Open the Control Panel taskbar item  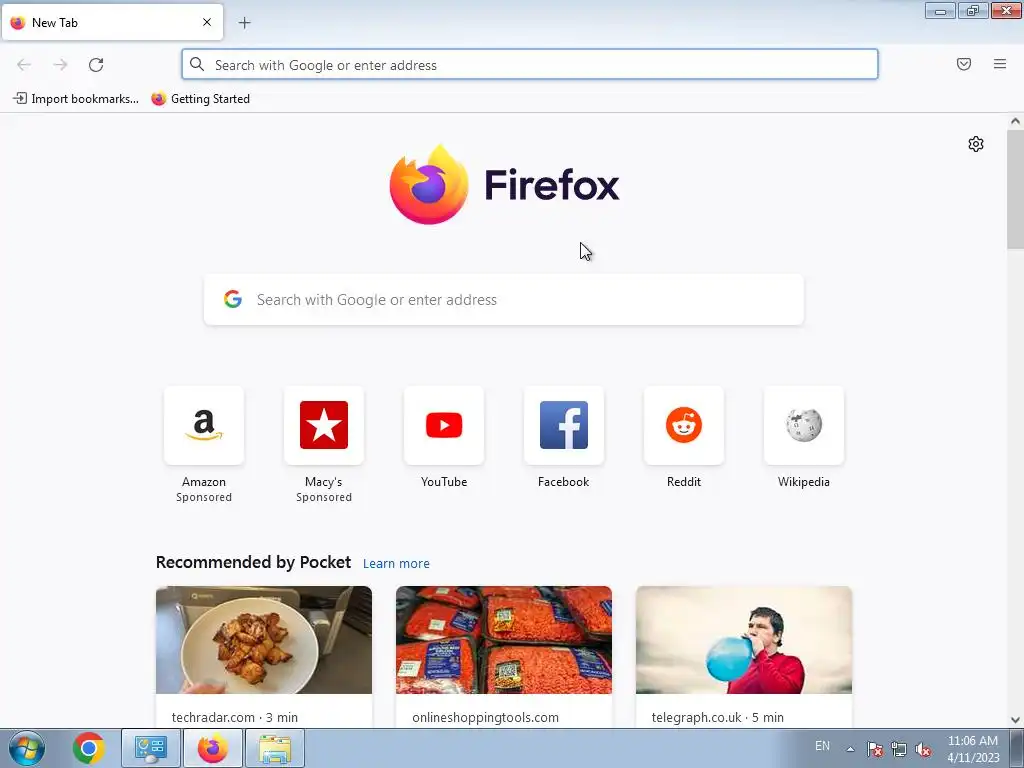click(x=151, y=748)
